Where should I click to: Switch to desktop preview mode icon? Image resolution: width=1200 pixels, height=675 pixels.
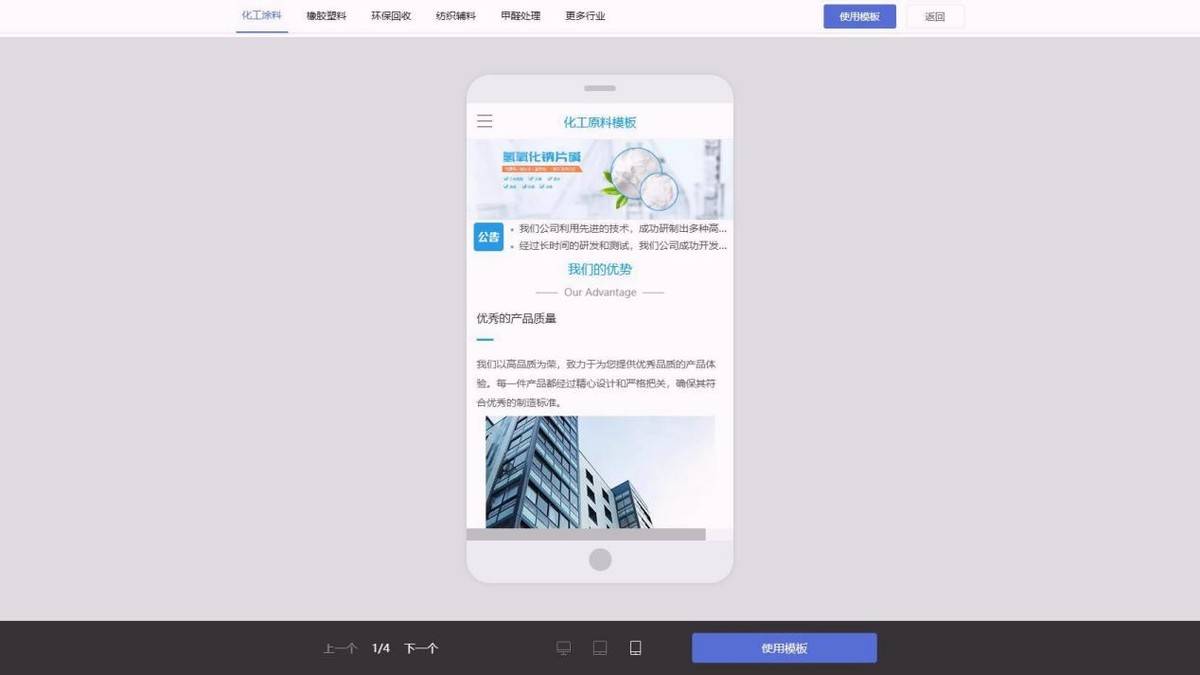click(564, 648)
